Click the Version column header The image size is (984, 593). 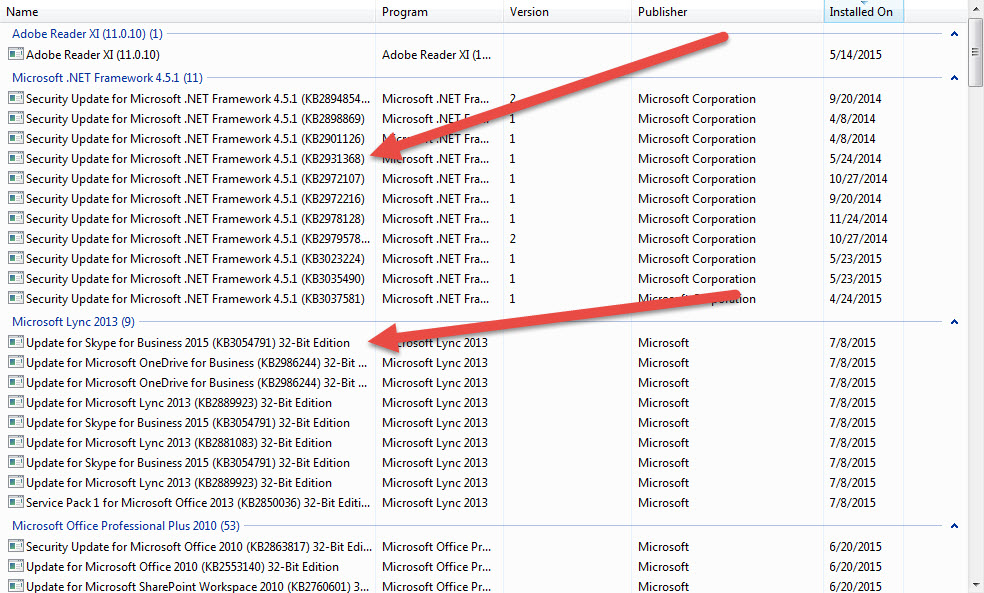[x=567, y=11]
